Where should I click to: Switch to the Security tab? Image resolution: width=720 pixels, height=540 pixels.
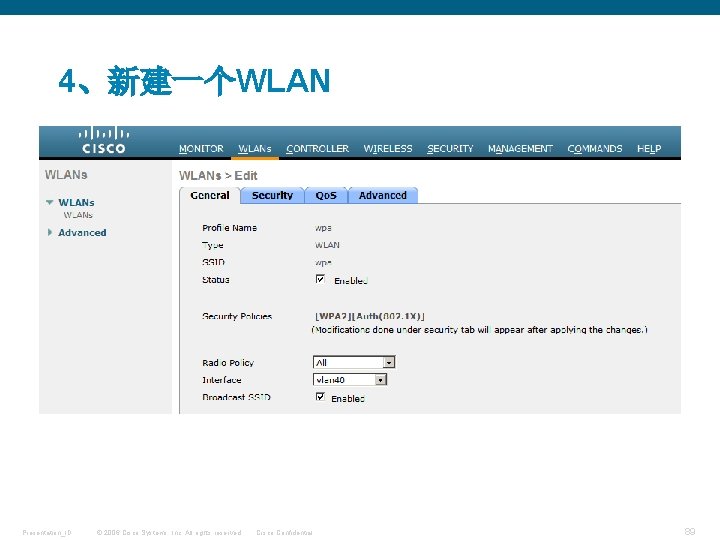click(272, 196)
